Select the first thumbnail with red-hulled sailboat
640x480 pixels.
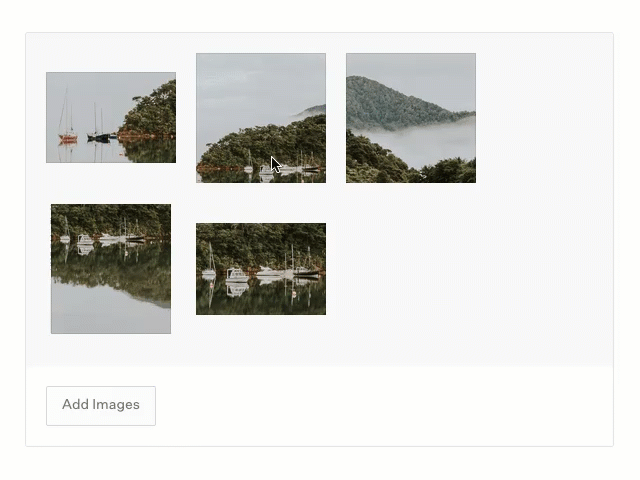coord(111,117)
